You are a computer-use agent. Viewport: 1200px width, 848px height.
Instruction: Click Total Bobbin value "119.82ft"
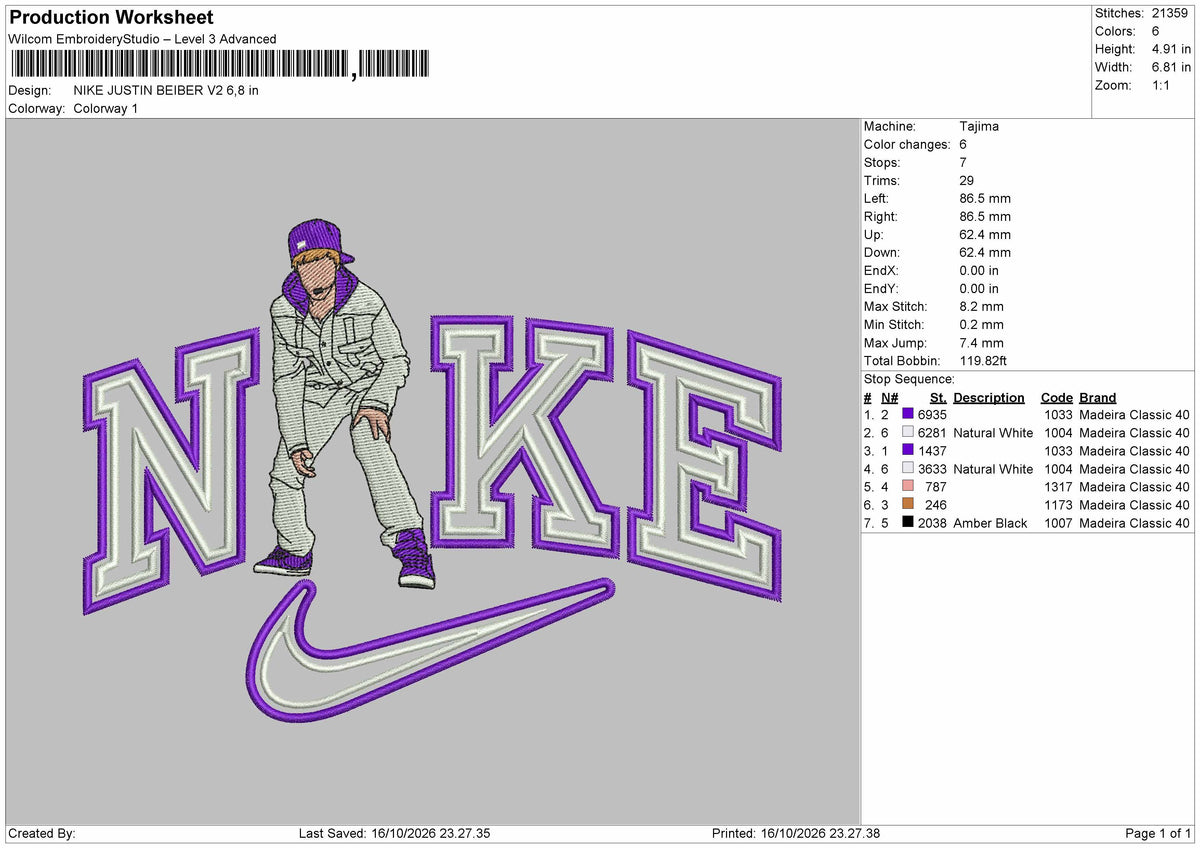coord(985,360)
